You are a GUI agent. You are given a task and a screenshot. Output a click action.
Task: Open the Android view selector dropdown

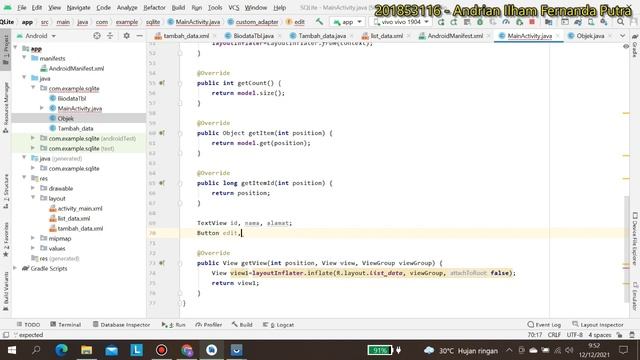pyautogui.click(x=36, y=36)
